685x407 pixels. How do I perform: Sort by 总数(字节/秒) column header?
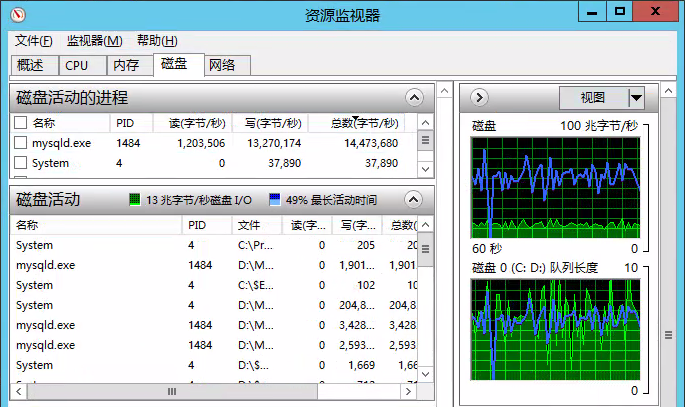coord(354,123)
